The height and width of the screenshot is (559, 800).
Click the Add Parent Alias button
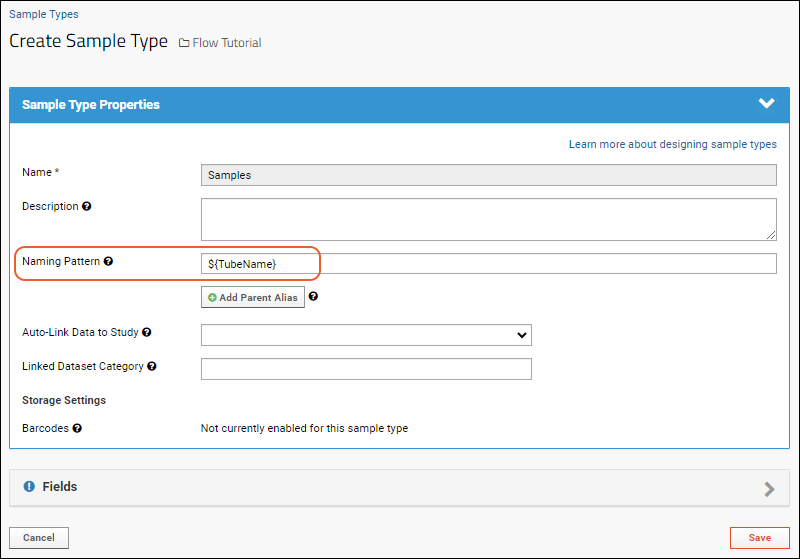253,297
